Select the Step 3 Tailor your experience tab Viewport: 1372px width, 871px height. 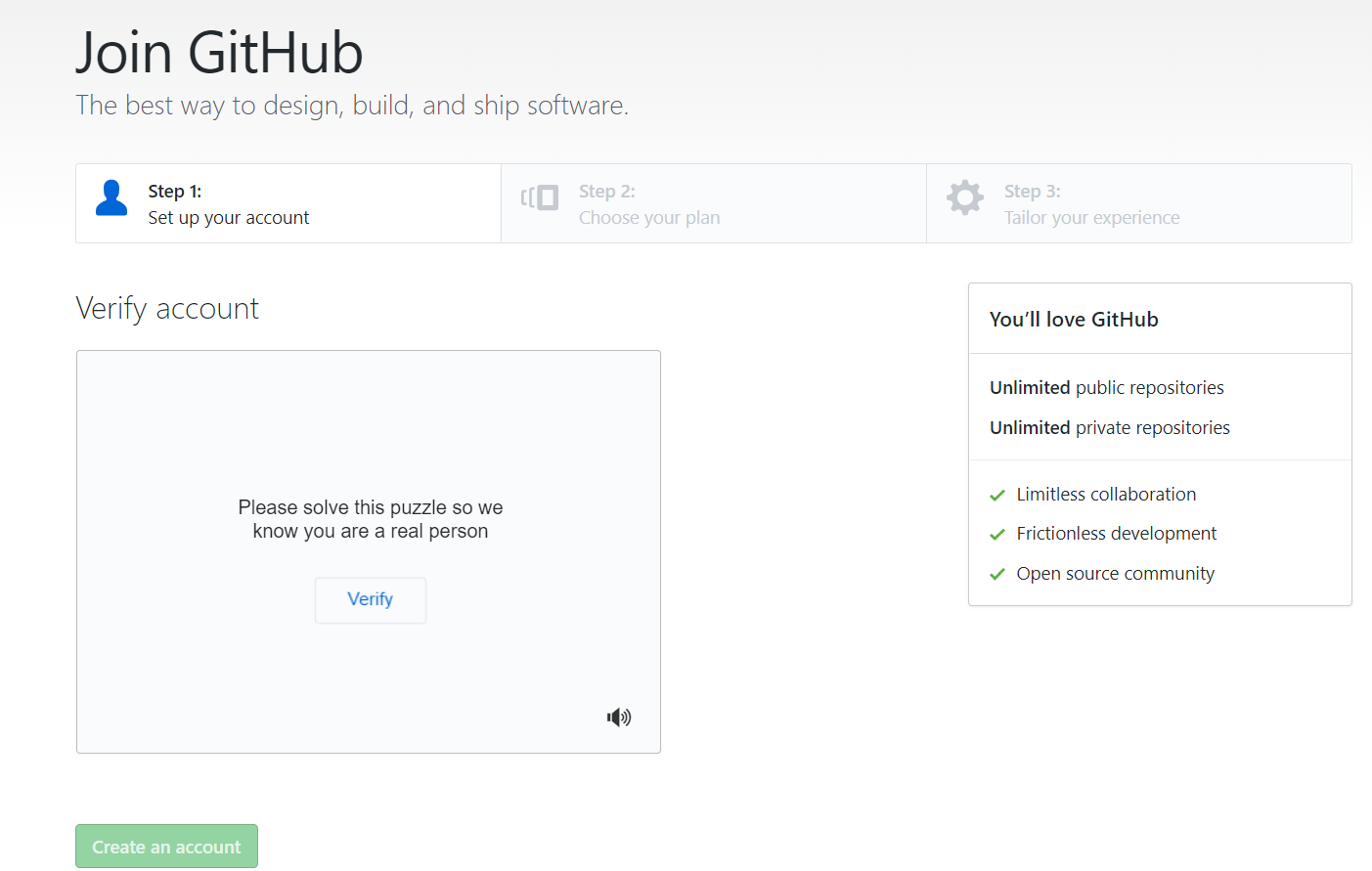1139,203
